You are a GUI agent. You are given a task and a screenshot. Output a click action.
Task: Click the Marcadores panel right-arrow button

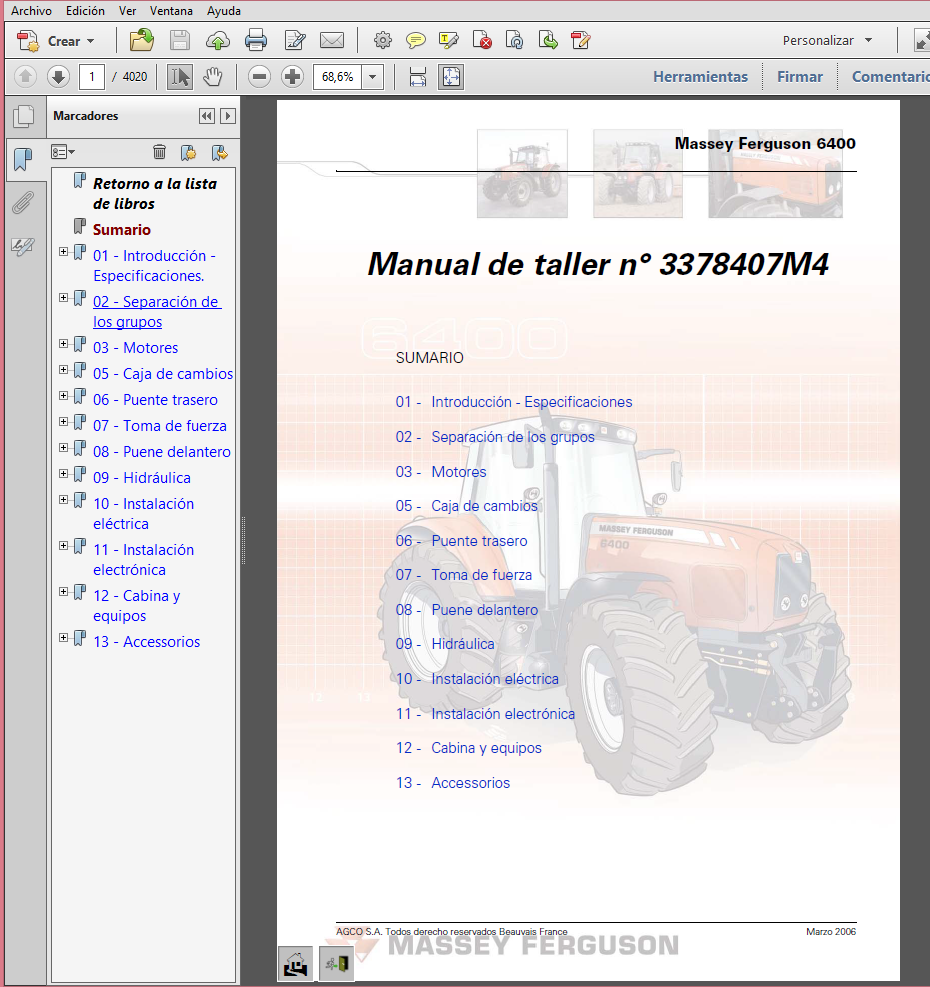coord(228,116)
